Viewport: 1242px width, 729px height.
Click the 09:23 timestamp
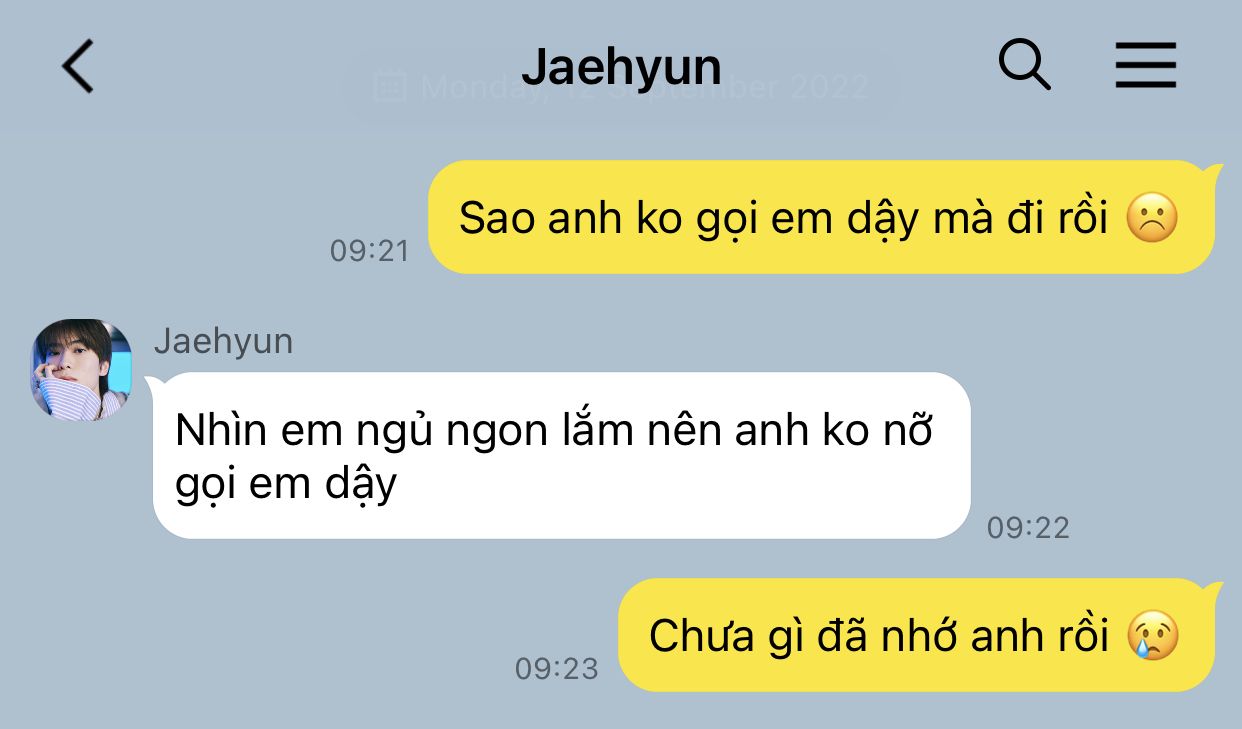(556, 668)
